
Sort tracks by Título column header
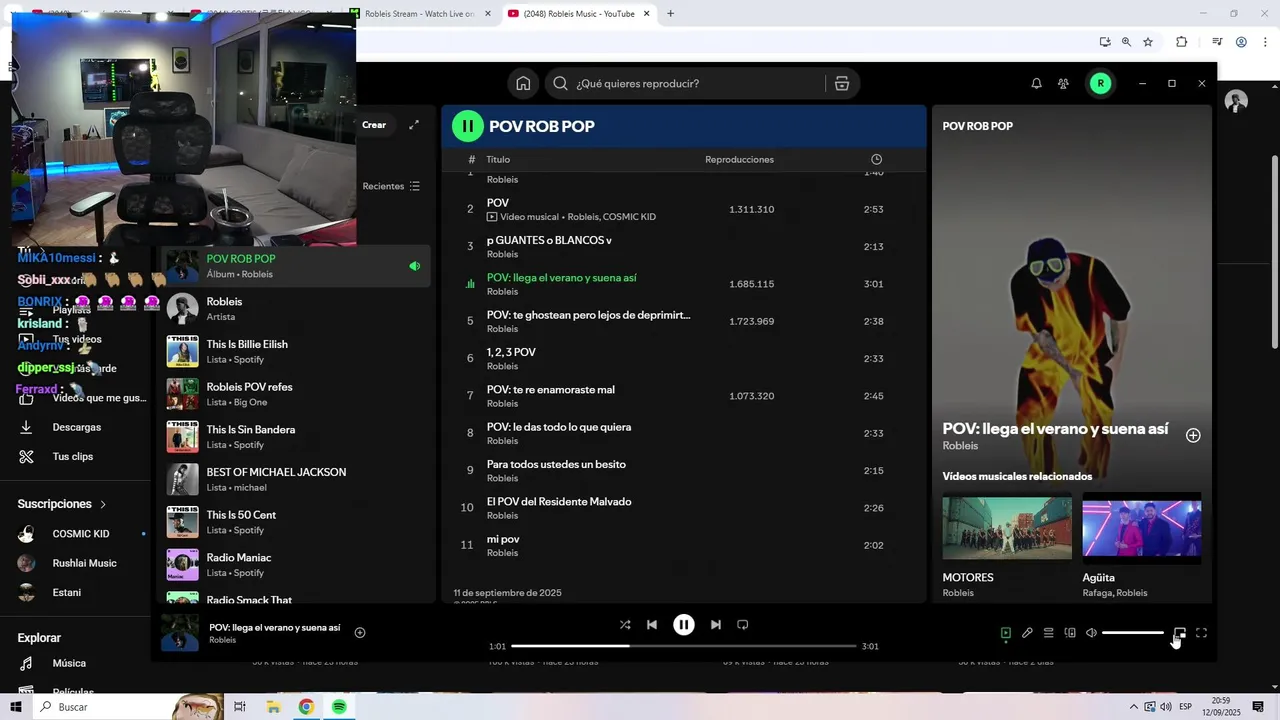[498, 160]
